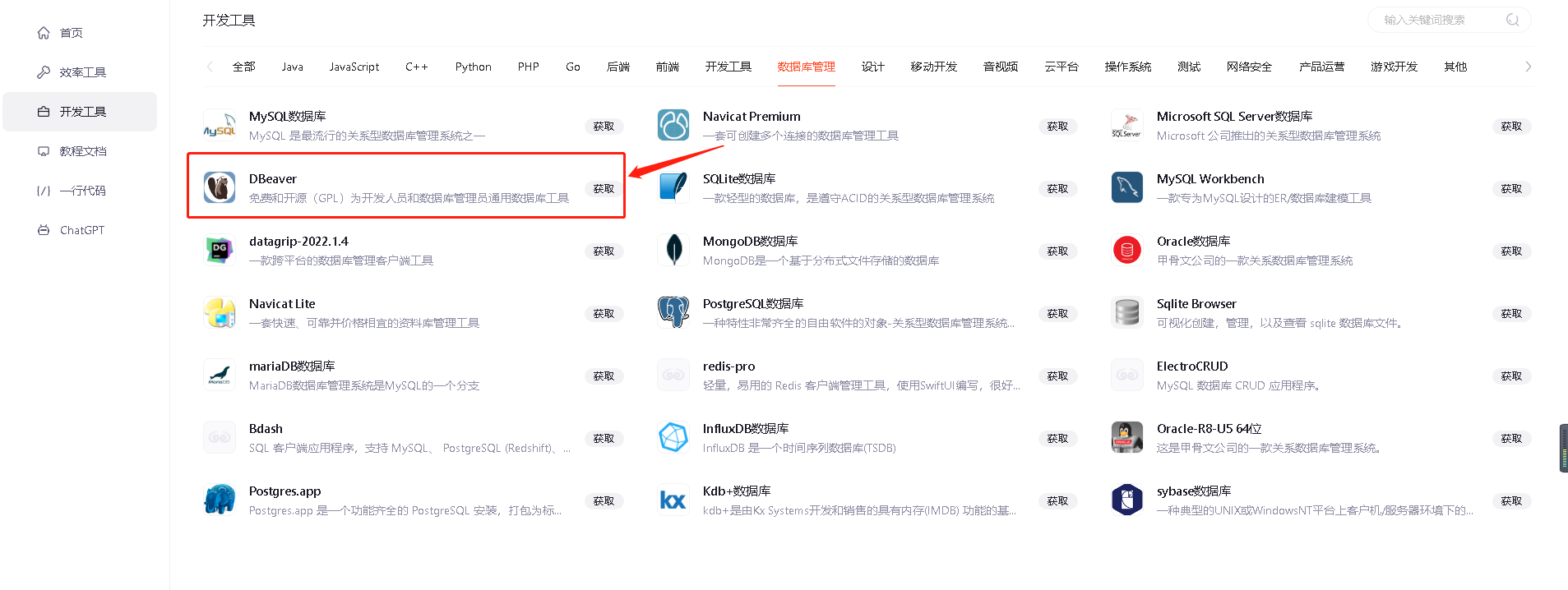Get sybase数据库 with its 获取 button

tap(1512, 501)
